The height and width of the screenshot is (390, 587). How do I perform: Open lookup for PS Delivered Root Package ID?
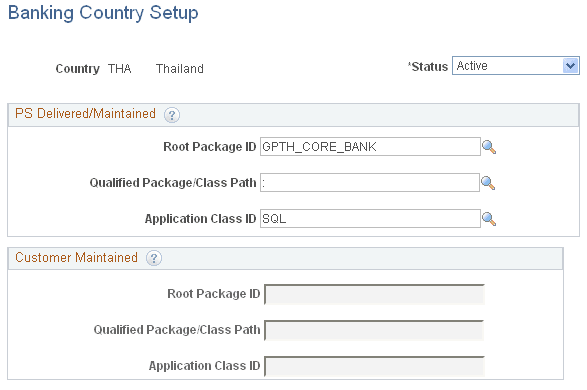(x=489, y=147)
